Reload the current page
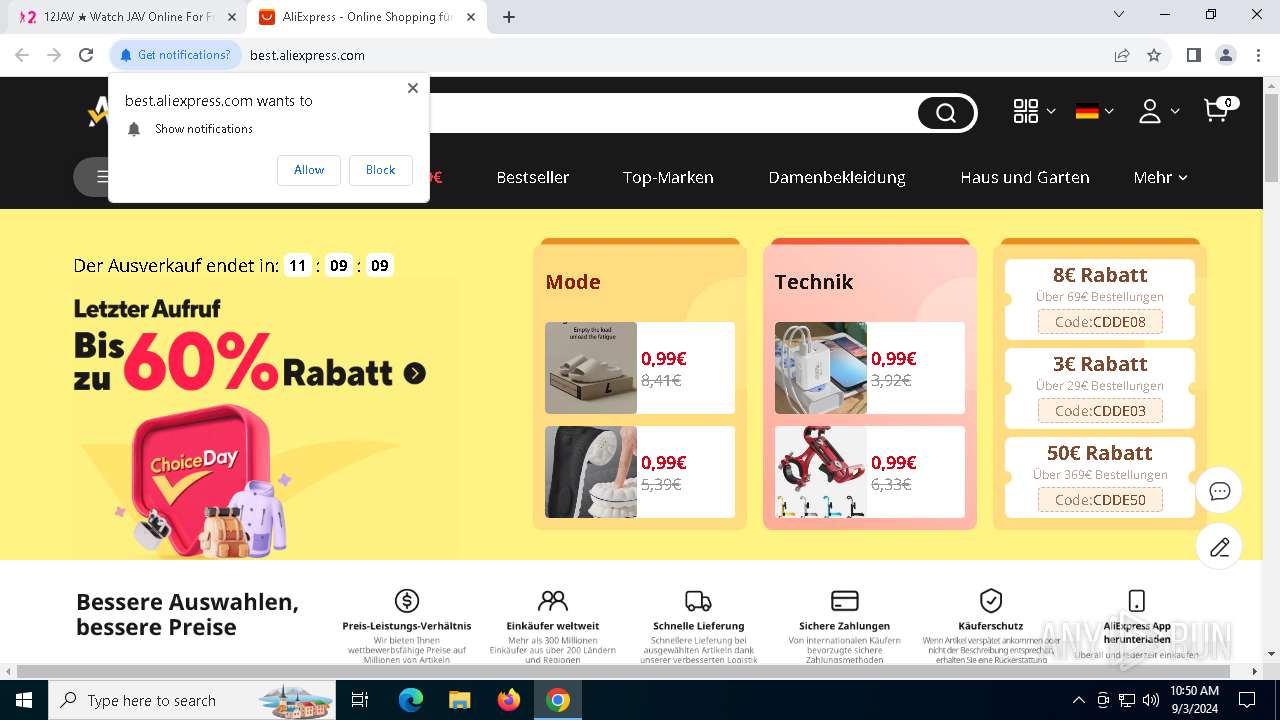This screenshot has height=720, width=1280. [86, 55]
